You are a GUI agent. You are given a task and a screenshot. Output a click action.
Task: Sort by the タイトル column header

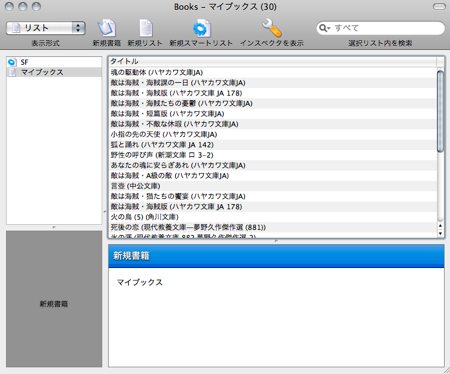(x=272, y=61)
